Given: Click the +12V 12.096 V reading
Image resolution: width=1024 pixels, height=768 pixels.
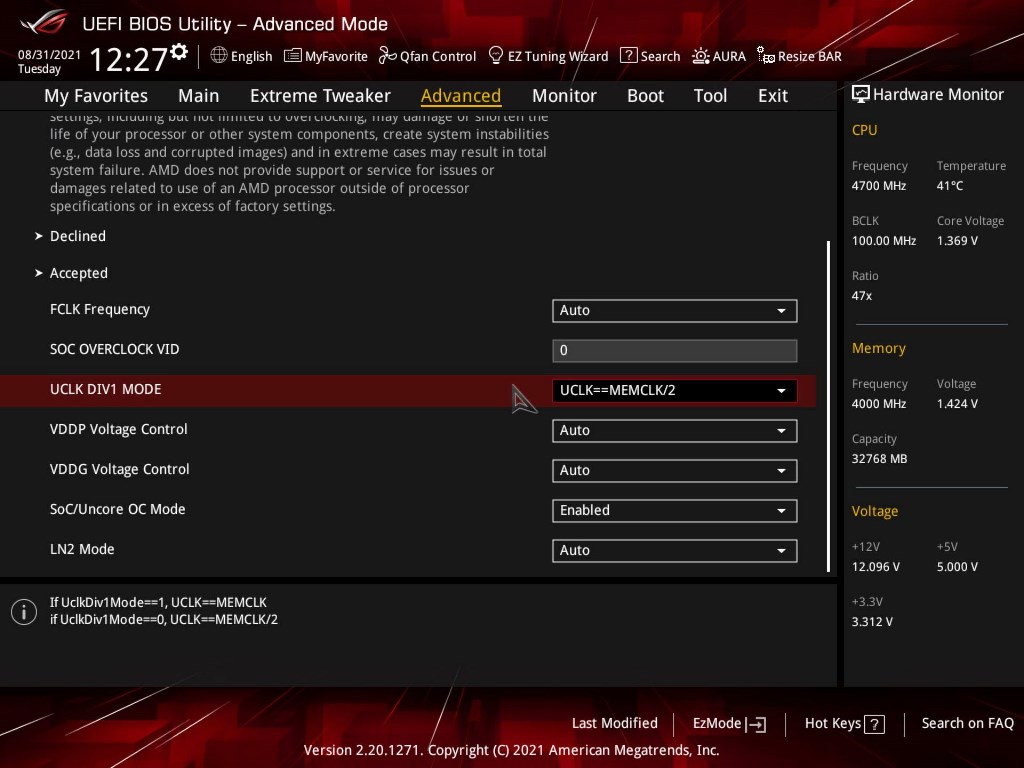Looking at the screenshot, I should point(876,567).
